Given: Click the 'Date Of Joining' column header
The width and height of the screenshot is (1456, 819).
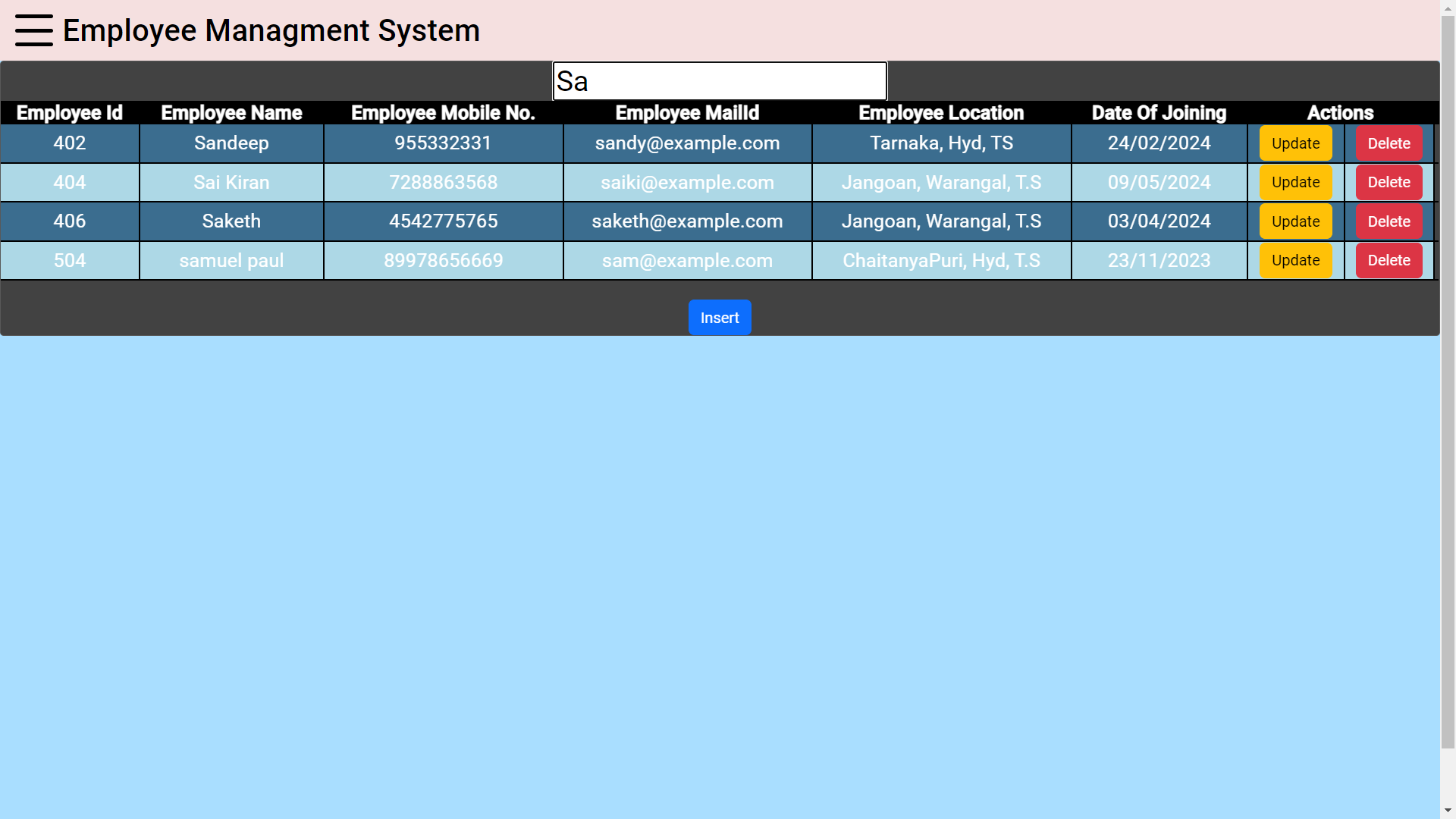Looking at the screenshot, I should (x=1159, y=112).
